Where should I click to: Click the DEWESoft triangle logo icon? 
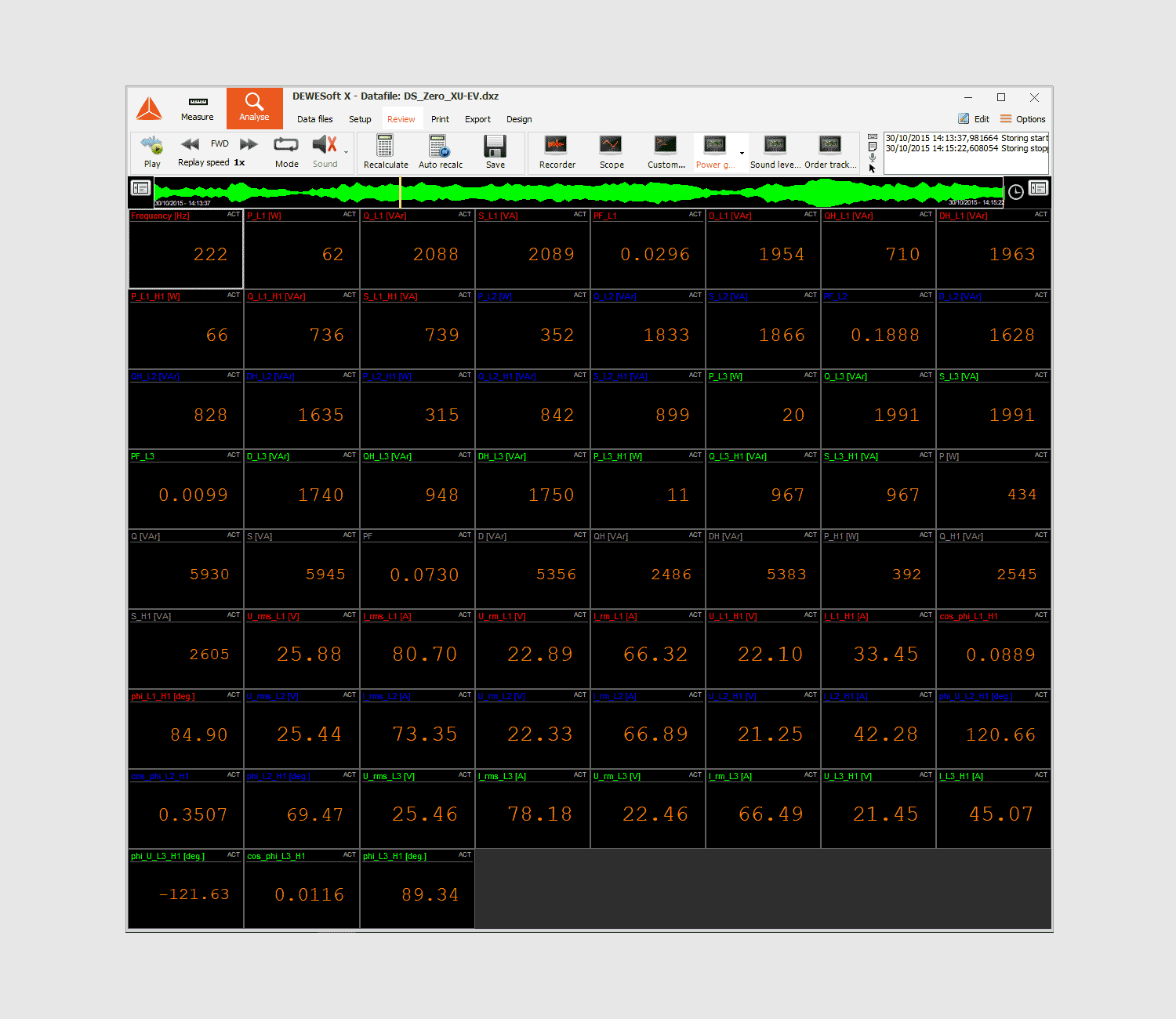pyautogui.click(x=149, y=108)
